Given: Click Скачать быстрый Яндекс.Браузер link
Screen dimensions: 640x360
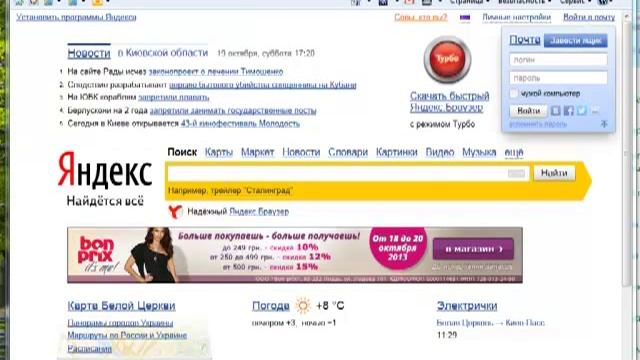Looking at the screenshot, I should [449, 102].
